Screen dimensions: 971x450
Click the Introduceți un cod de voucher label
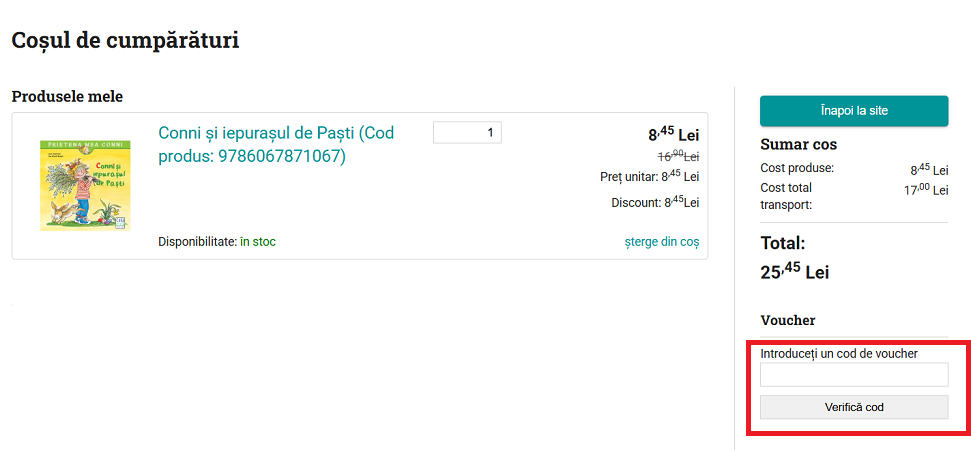tap(839, 353)
